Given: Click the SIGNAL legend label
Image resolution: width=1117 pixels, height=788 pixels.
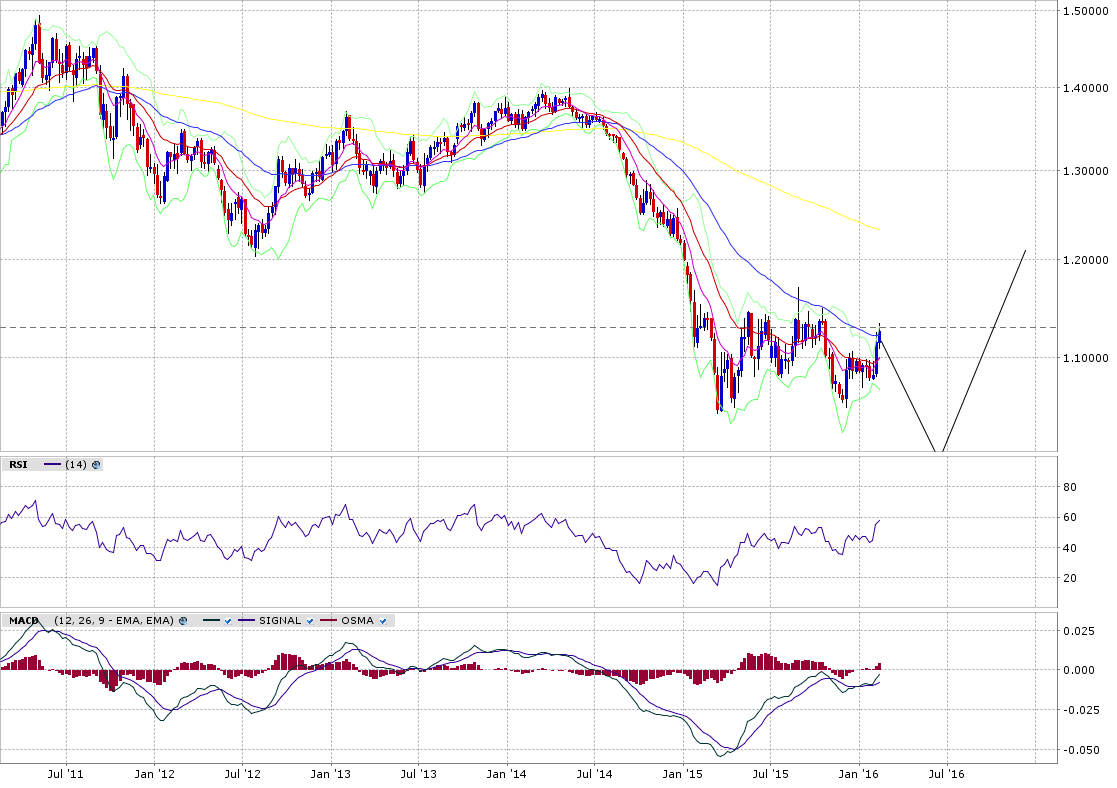Looking at the screenshot, I should tap(280, 621).
